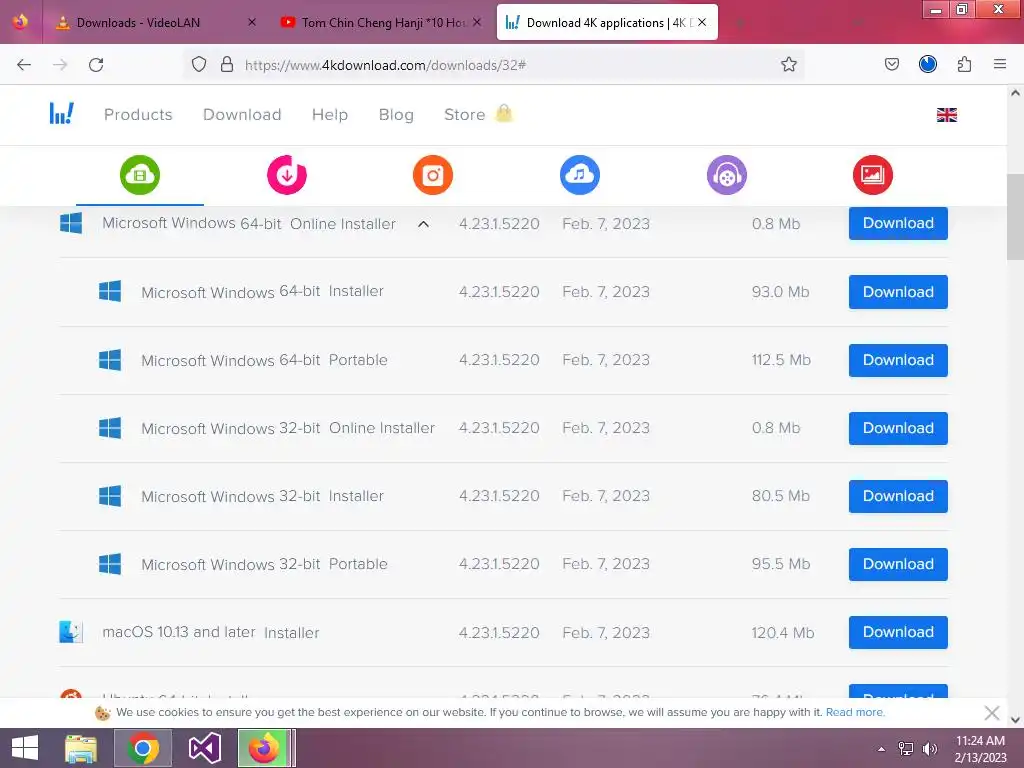1024x768 pixels.
Task: Open the Firefox hamburger application menu
Action: click(x=1000, y=64)
